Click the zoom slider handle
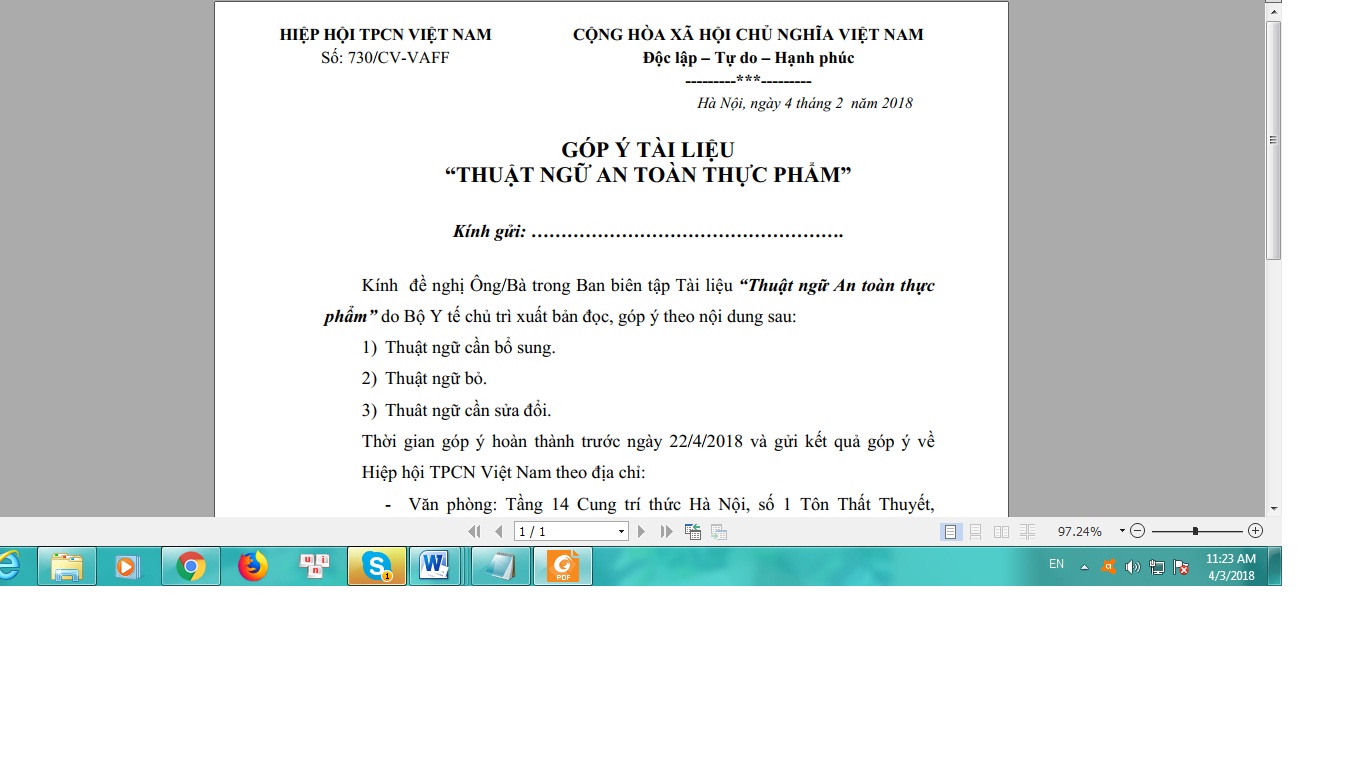This screenshot has width=1366, height=768. tap(1195, 531)
